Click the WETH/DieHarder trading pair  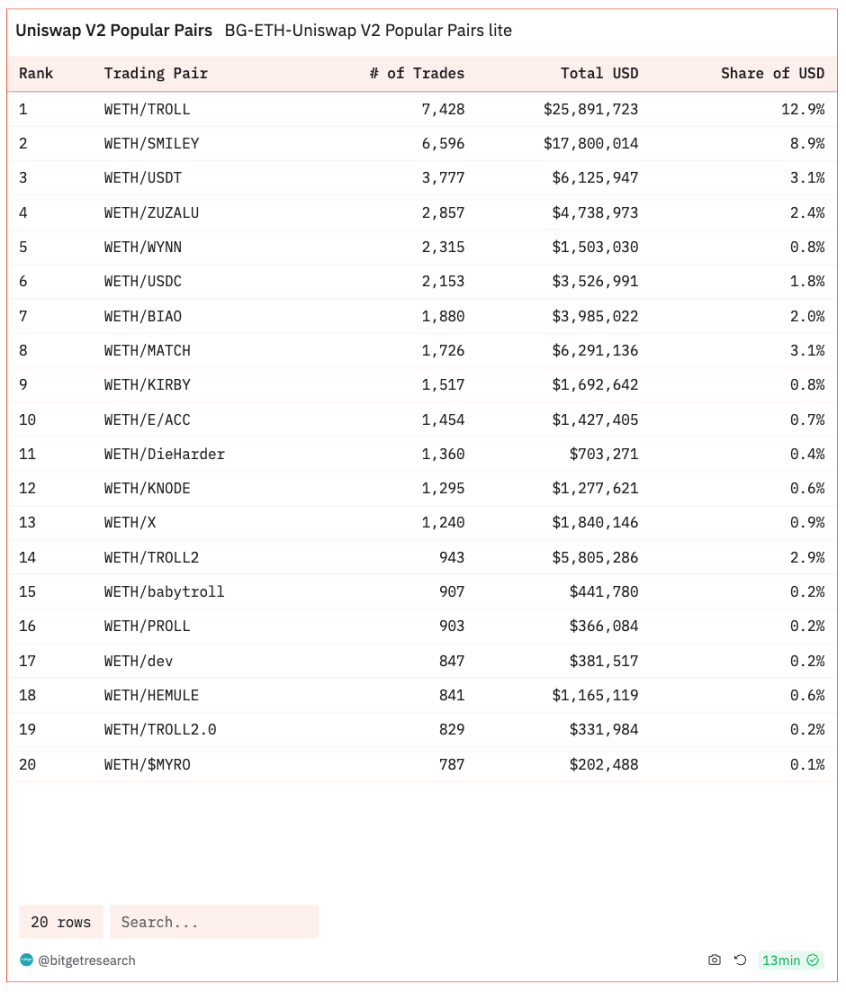pyautogui.click(x=165, y=454)
